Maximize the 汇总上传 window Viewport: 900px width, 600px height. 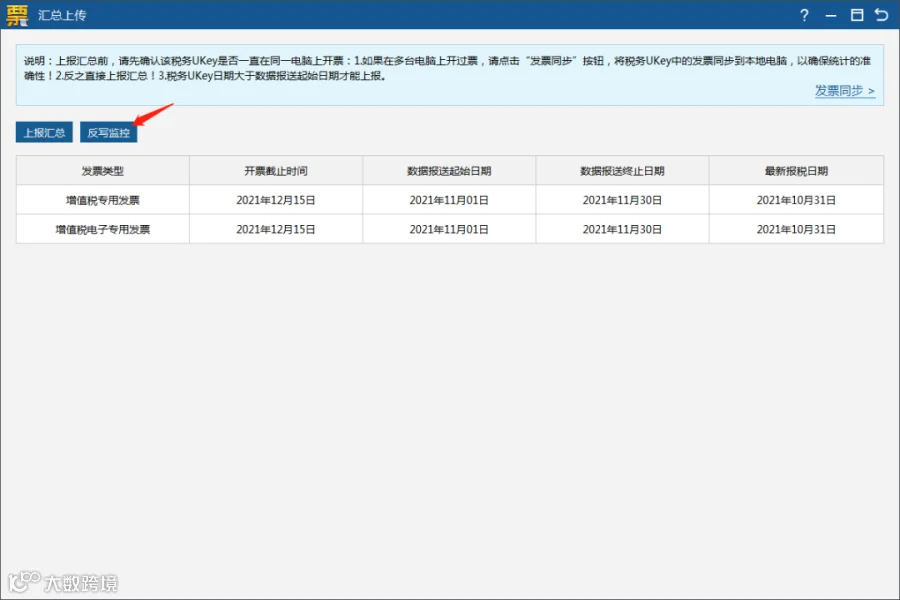(856, 15)
